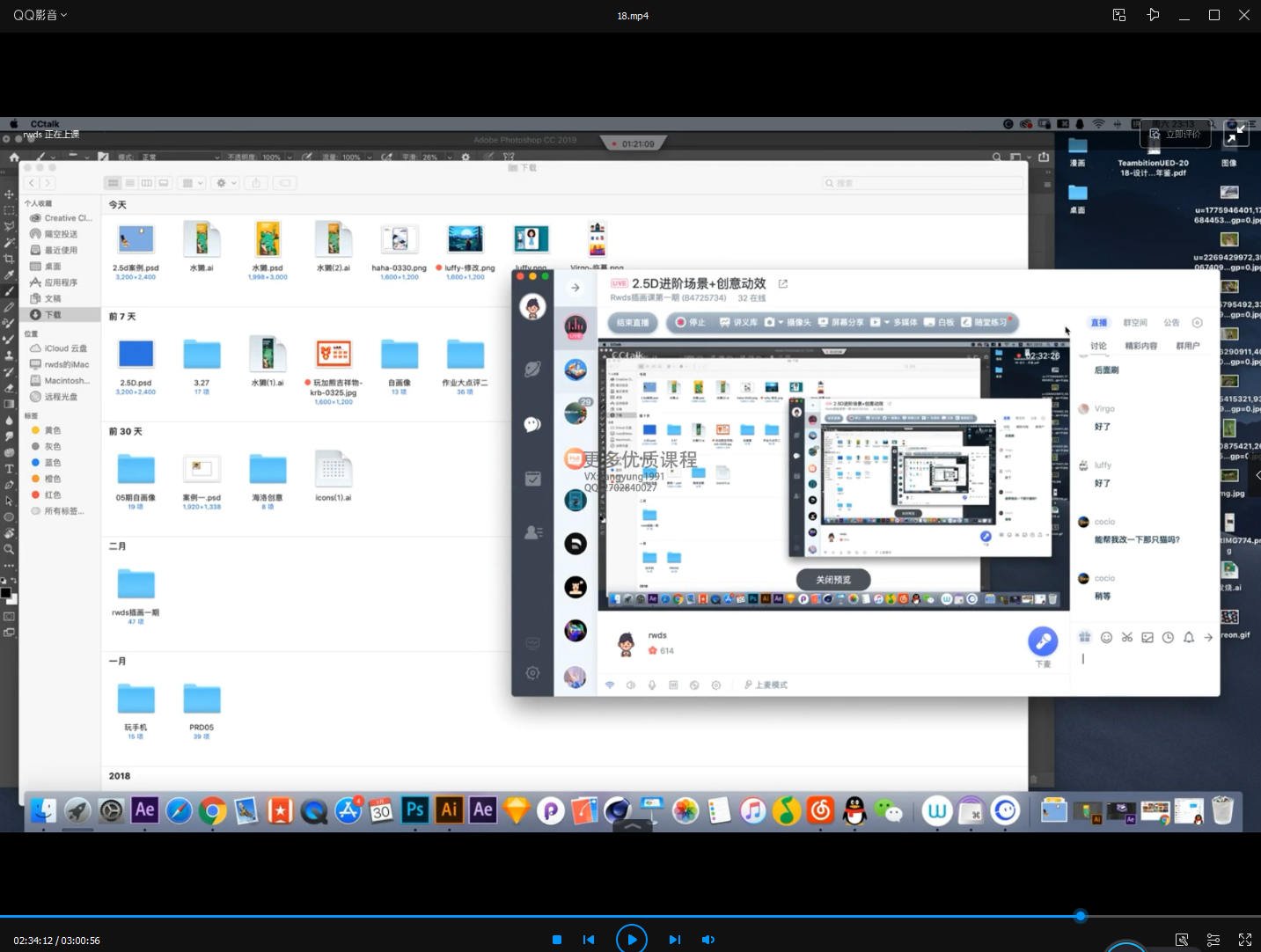Switch to the 群空间 tab
Image resolution: width=1261 pixels, height=952 pixels.
pos(1135,323)
